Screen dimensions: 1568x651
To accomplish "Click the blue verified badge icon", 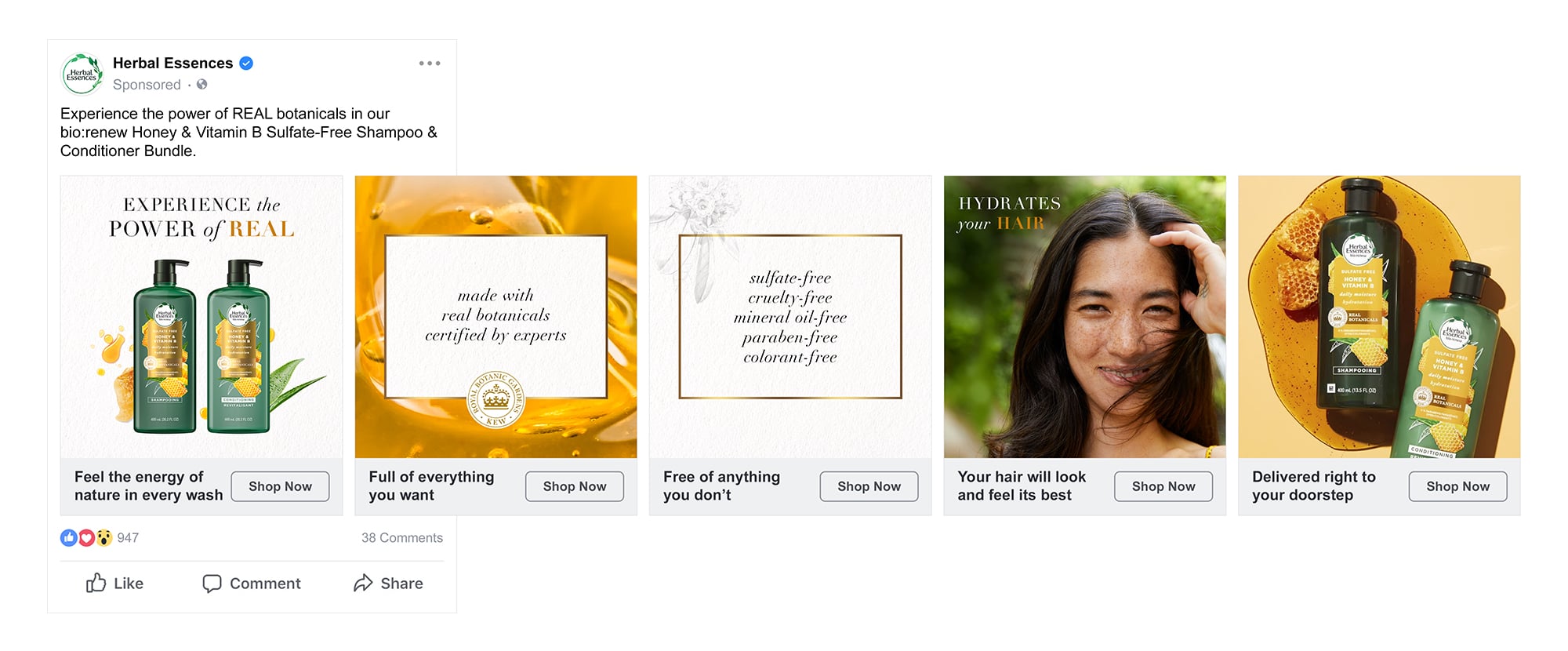I will click(x=246, y=64).
